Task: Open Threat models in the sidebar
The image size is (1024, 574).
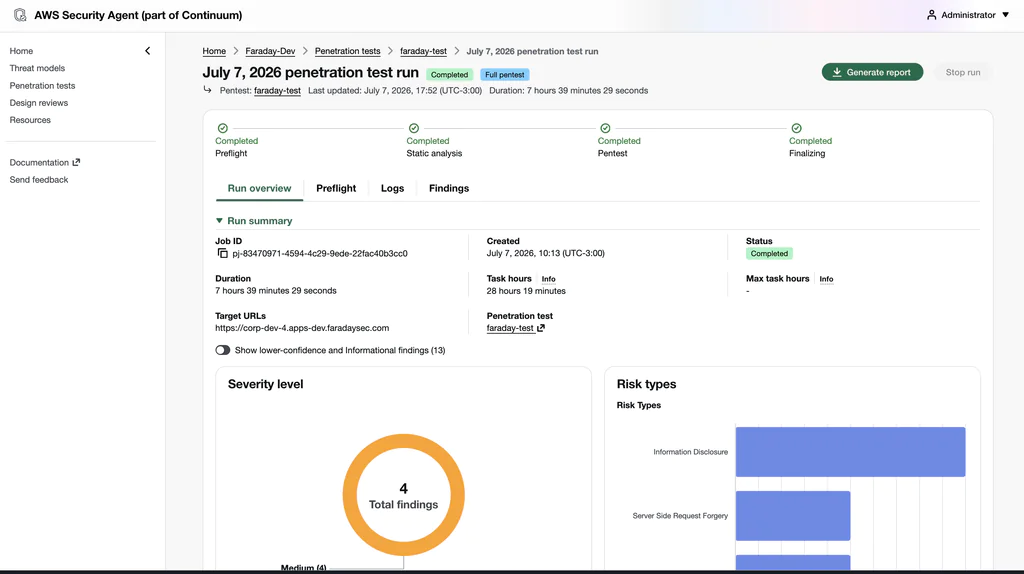Action: 37,68
